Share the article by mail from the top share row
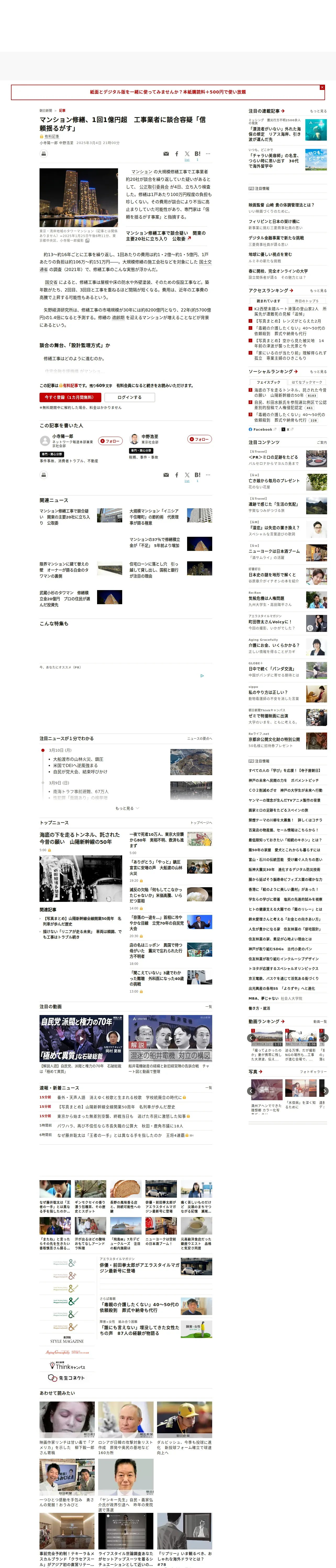This screenshot has width=336, height=1568. click(x=166, y=154)
